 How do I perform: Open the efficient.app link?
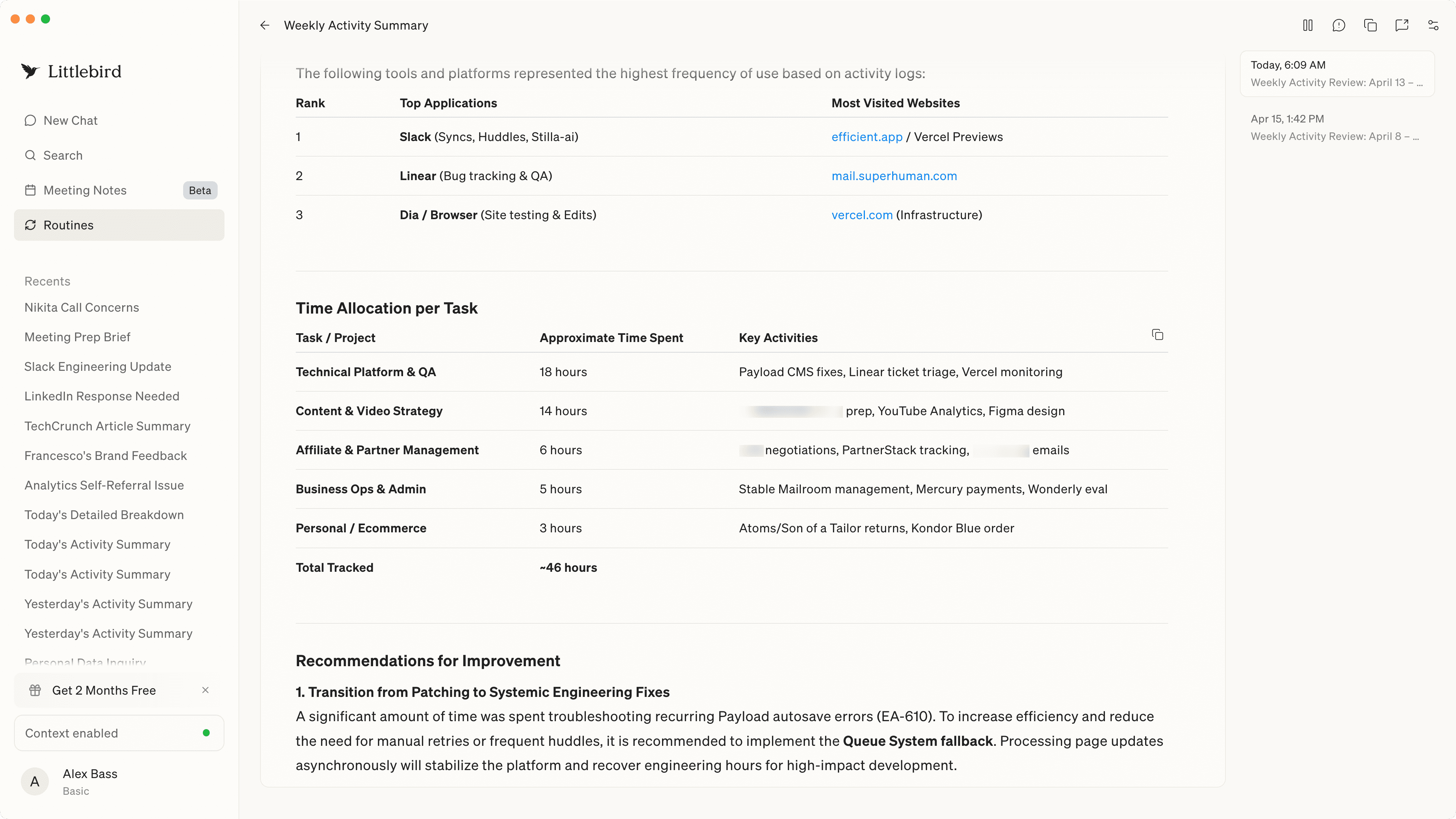pos(866,137)
